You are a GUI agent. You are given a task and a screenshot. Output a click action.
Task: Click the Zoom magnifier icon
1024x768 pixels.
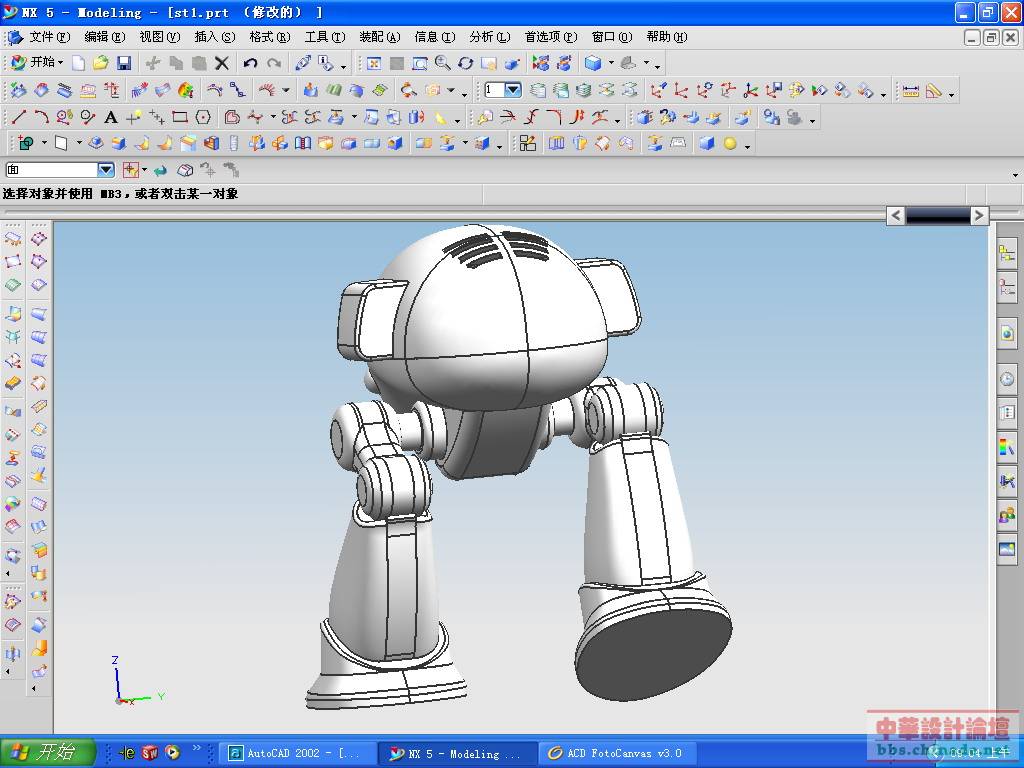coord(442,63)
